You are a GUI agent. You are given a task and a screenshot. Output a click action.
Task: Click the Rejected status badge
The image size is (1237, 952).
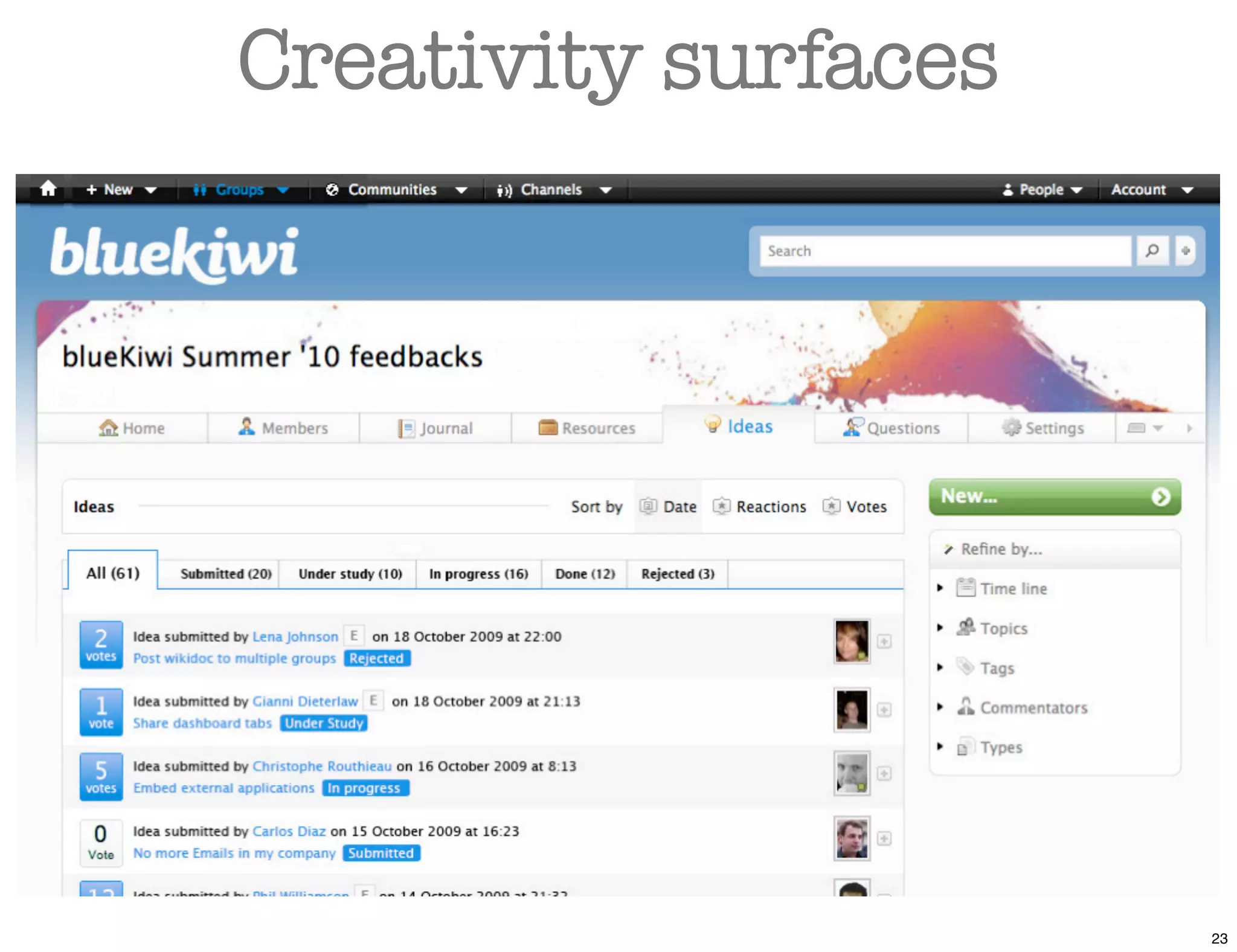[377, 658]
